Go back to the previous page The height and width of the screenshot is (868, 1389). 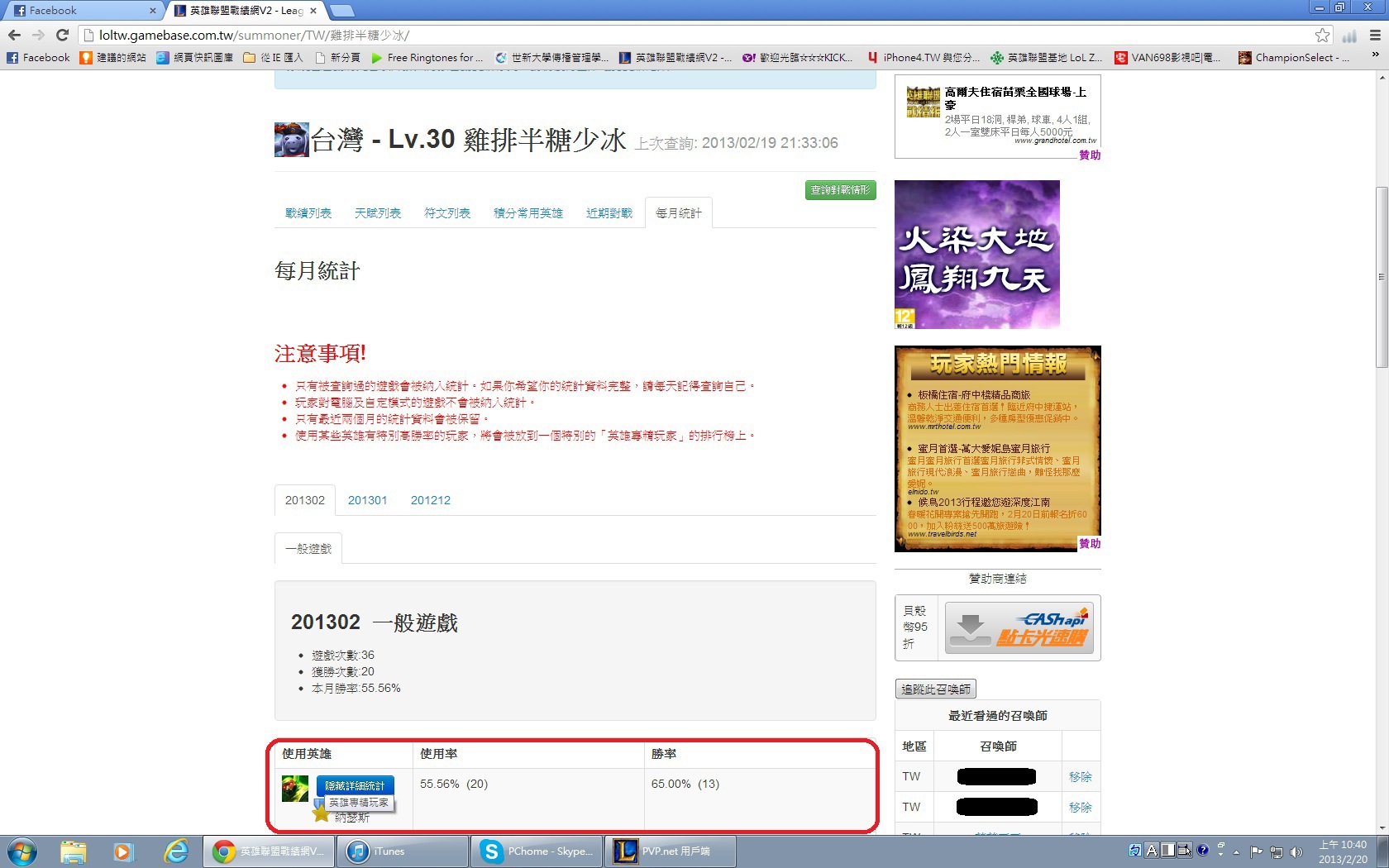[14, 35]
